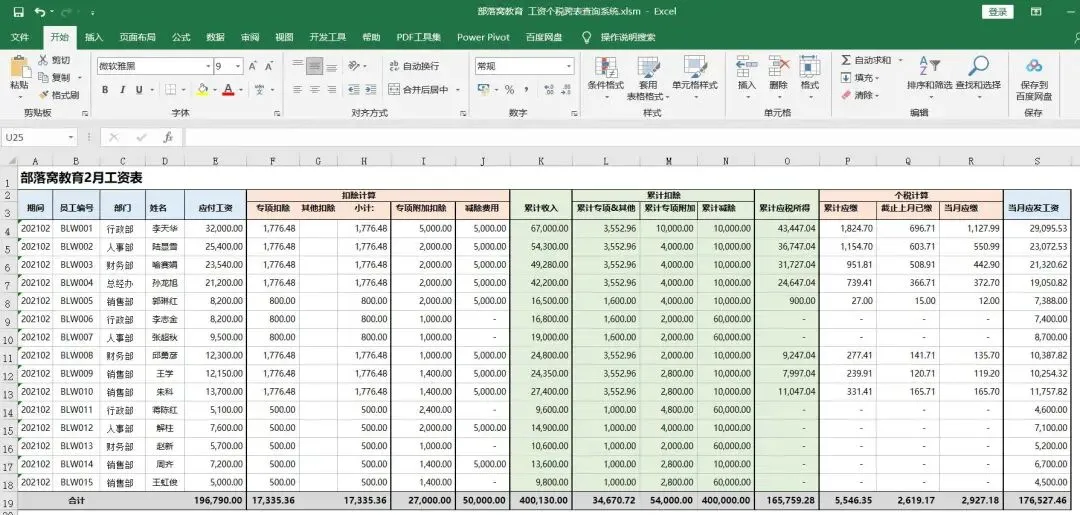Switch to the 页面布局 Page Layout tab
Viewport: 1080px width, 515px height.
137,37
